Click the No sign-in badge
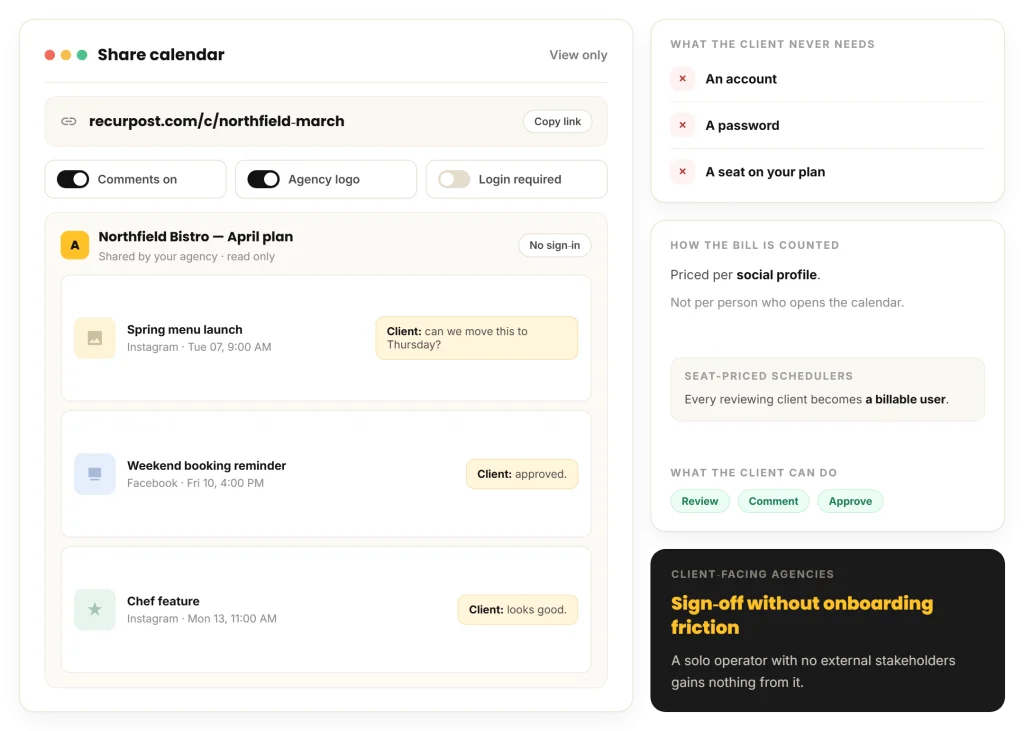 tap(554, 246)
